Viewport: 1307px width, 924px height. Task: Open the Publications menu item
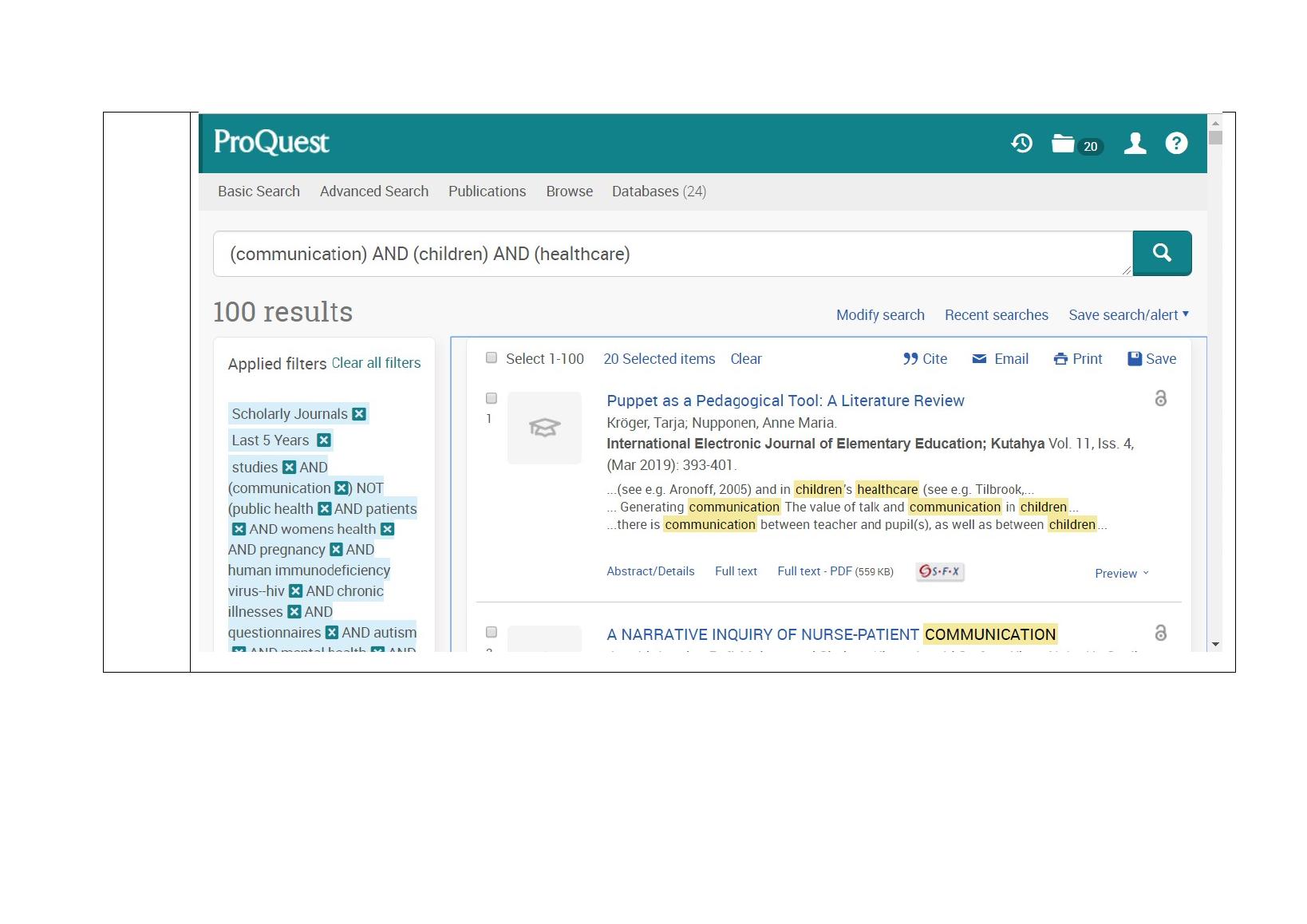(x=487, y=192)
